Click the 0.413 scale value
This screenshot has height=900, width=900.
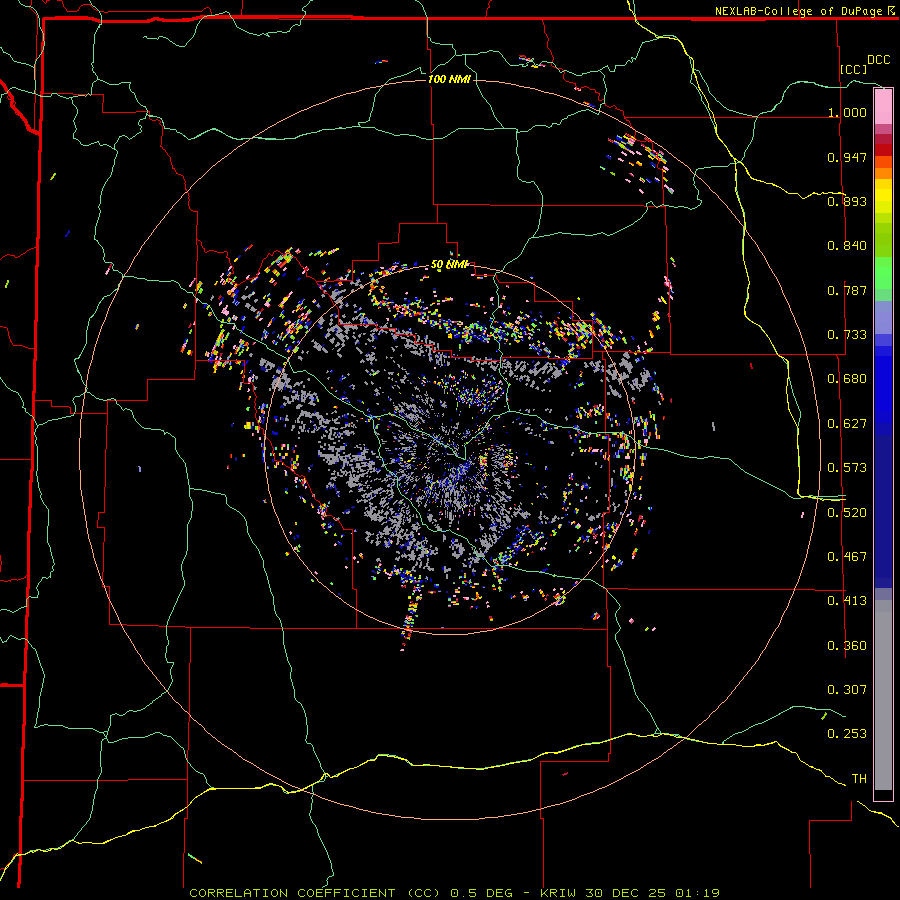coord(847,601)
